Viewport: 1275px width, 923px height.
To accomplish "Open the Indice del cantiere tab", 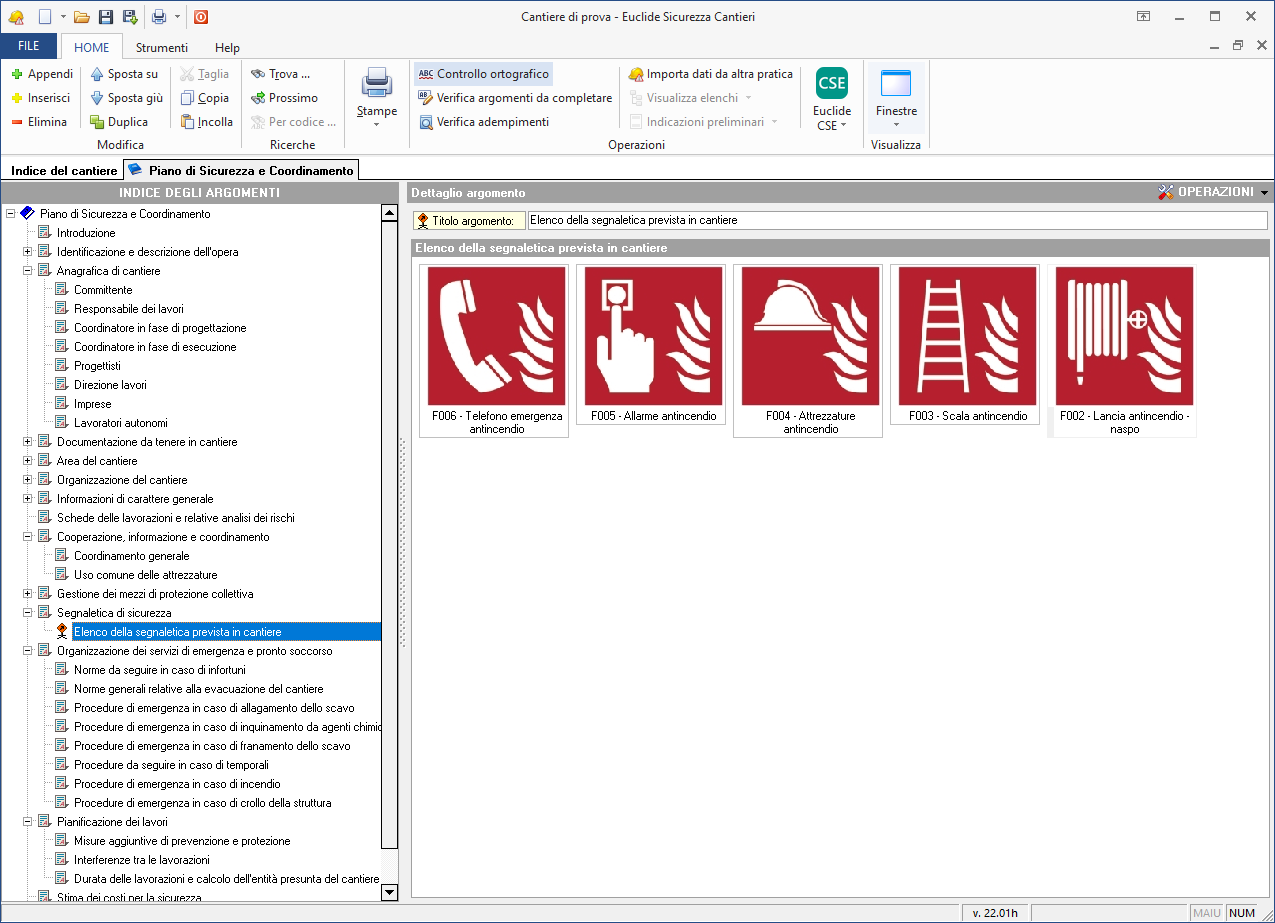I will (x=64, y=171).
